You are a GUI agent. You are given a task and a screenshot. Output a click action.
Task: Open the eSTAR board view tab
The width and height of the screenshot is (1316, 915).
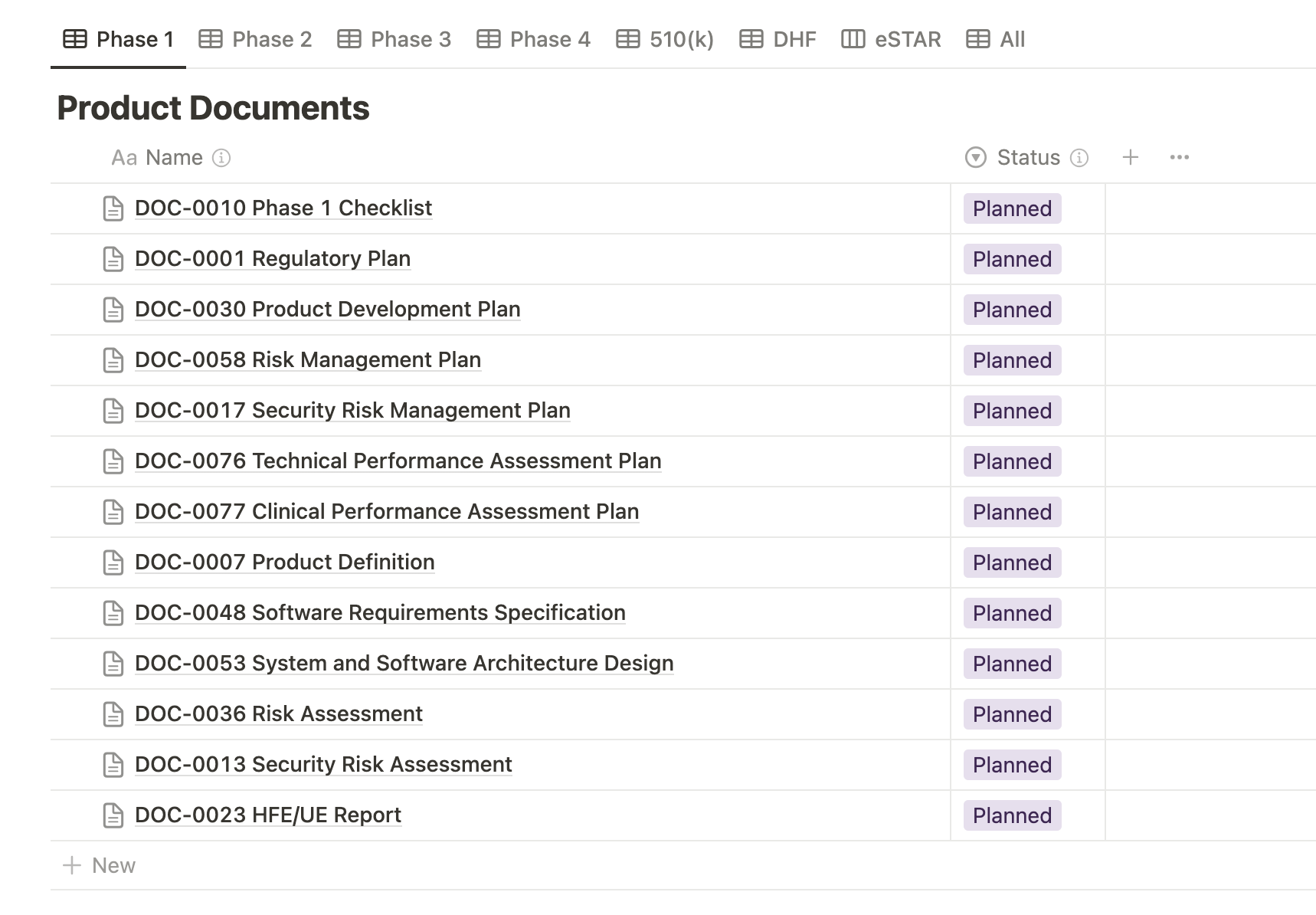tap(891, 40)
